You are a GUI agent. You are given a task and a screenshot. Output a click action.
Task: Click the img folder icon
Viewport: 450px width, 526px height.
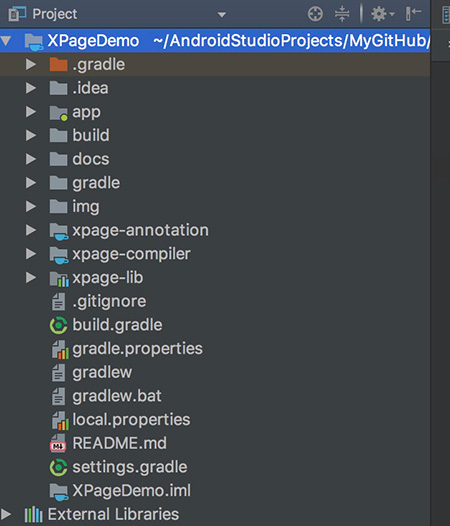pyautogui.click(x=58, y=206)
